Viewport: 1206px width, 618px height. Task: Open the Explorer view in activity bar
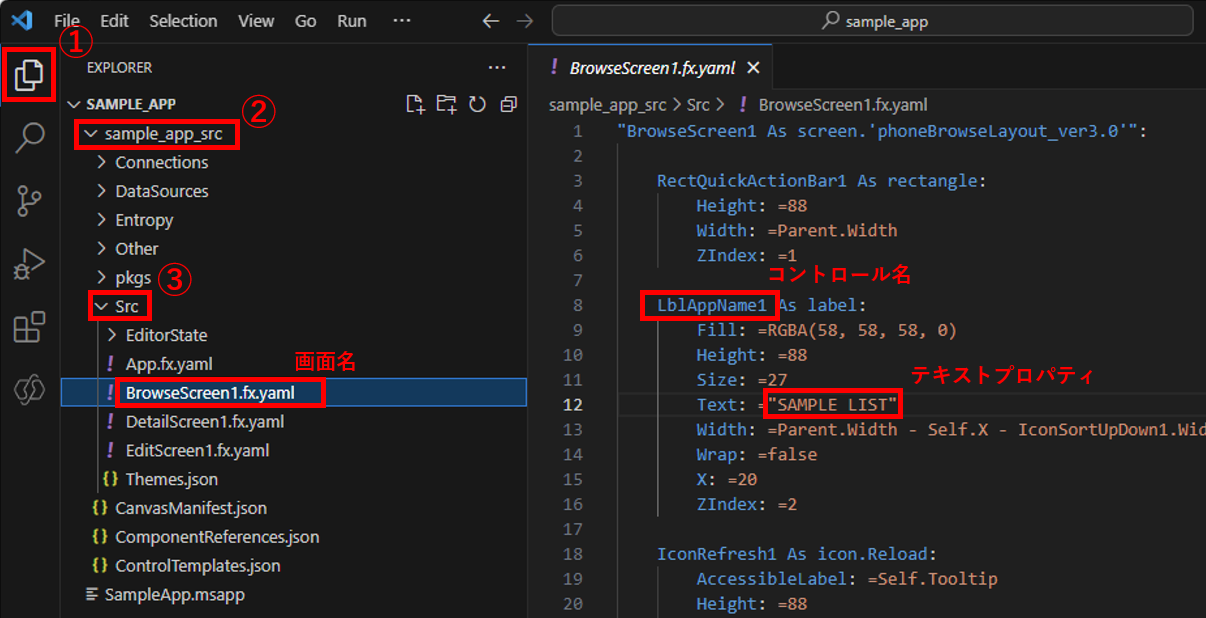pos(29,75)
